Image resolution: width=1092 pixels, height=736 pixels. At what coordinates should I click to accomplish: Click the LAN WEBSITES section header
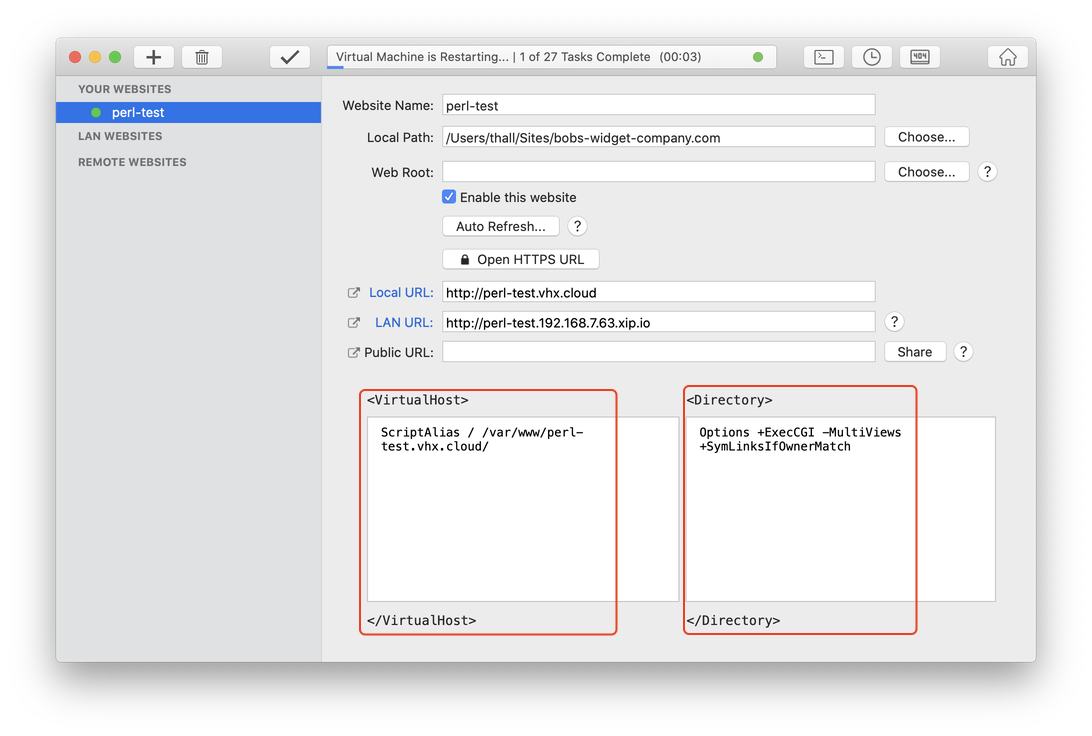[120, 136]
